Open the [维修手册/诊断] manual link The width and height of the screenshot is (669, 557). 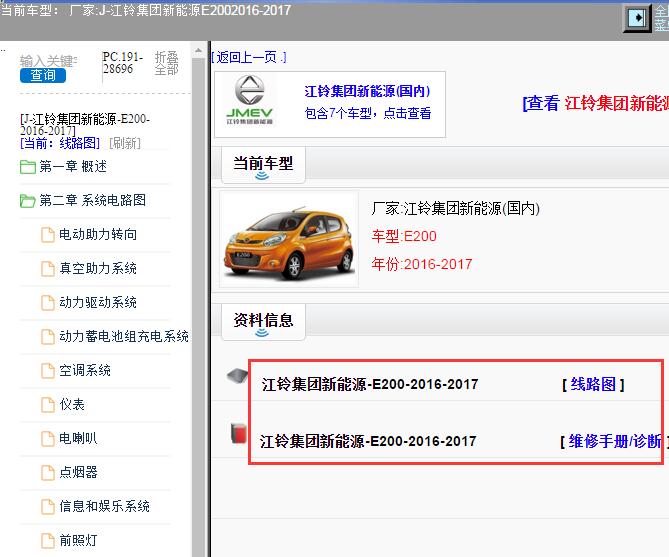tap(614, 441)
